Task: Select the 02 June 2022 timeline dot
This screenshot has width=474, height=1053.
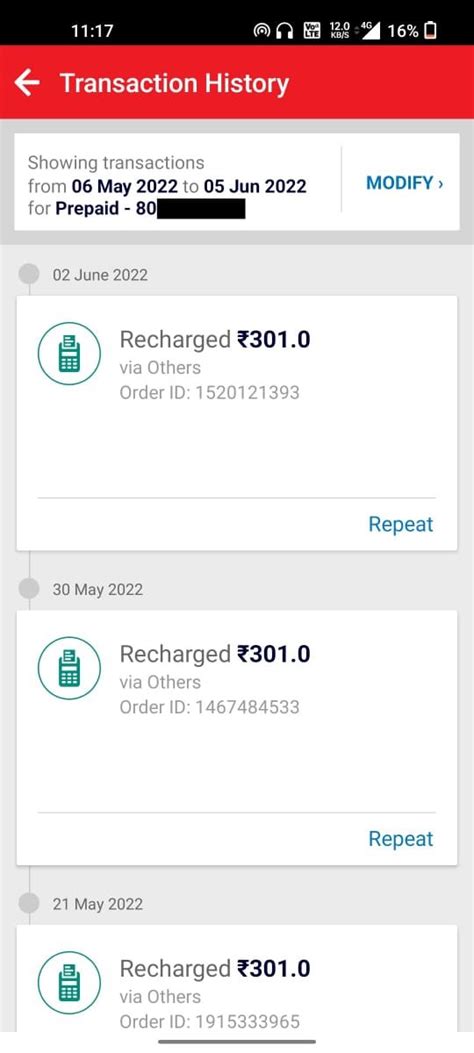Action: 29,275
